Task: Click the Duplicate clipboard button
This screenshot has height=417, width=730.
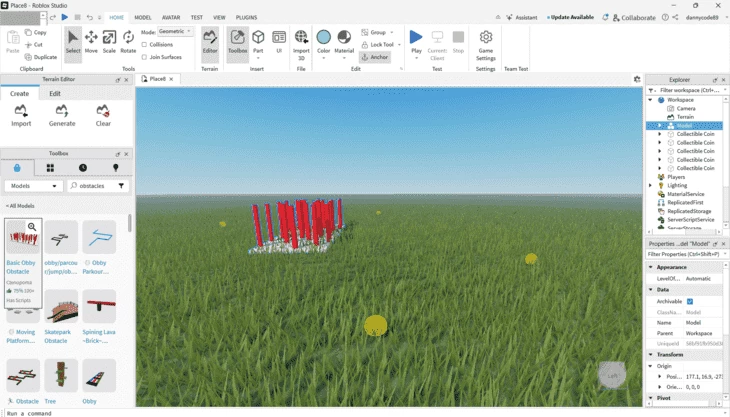Action: (41, 57)
